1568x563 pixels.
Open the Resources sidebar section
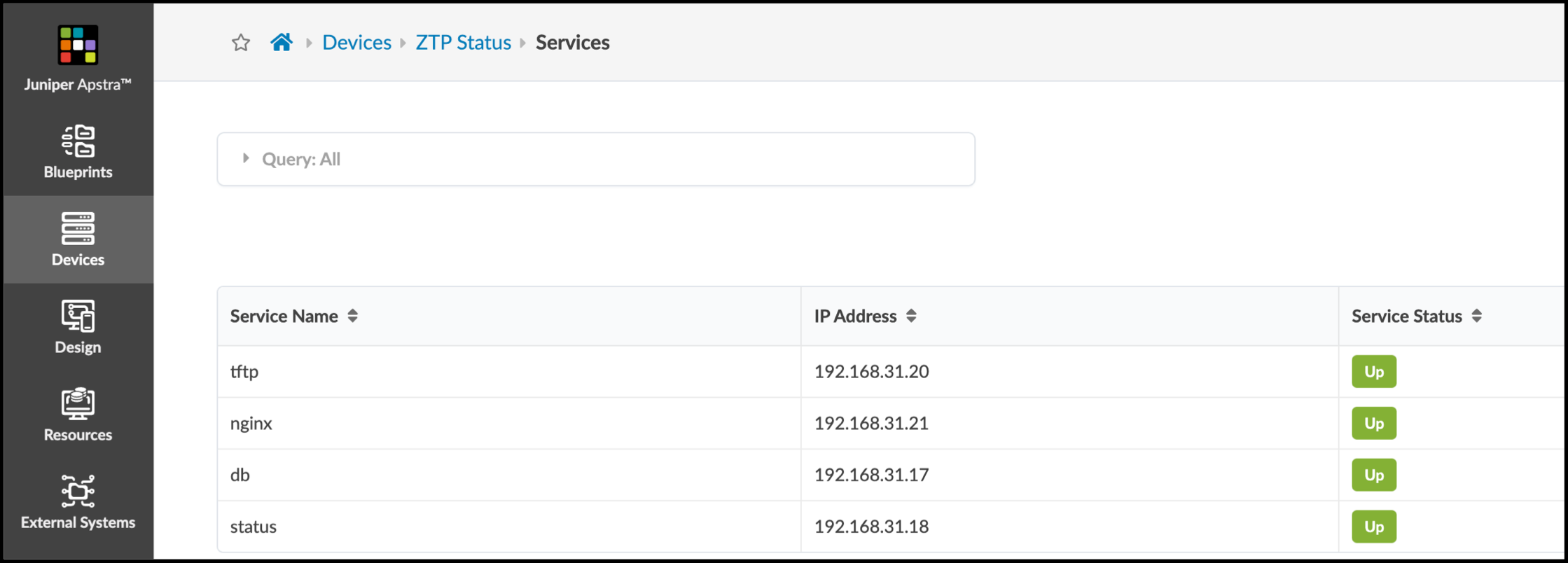click(78, 415)
